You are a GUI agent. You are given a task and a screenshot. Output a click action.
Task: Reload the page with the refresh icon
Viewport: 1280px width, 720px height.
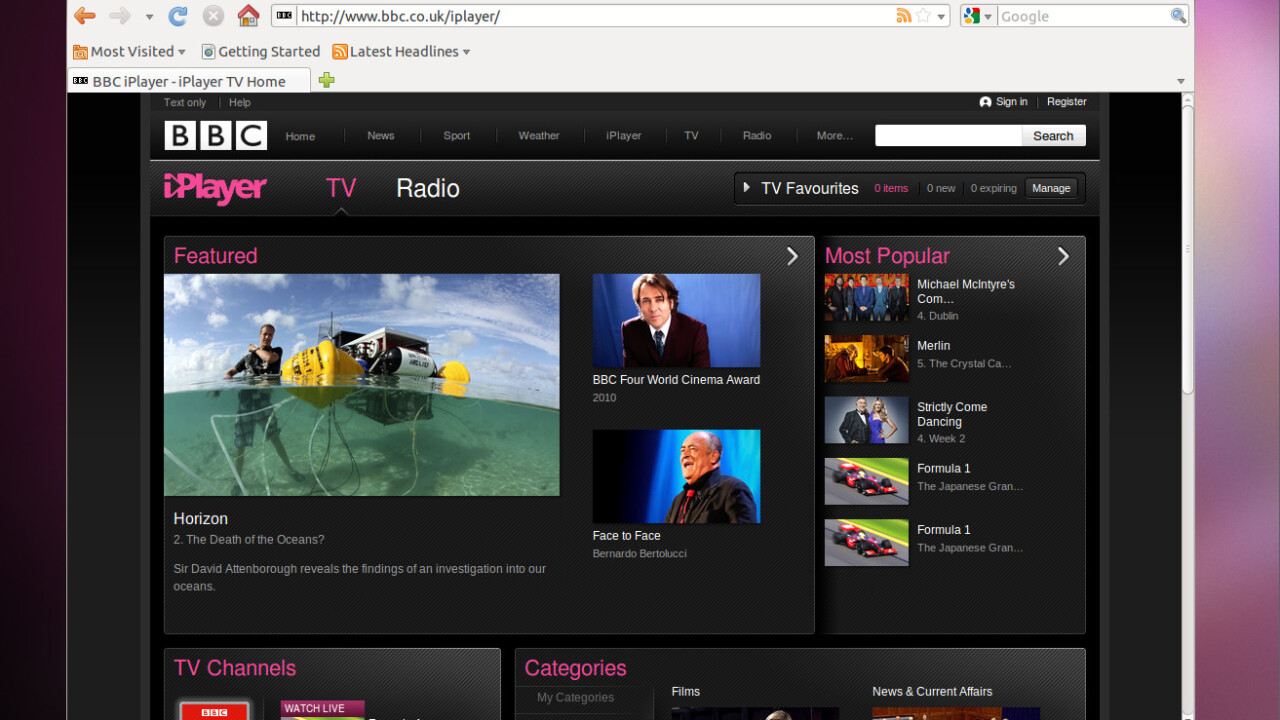click(178, 16)
